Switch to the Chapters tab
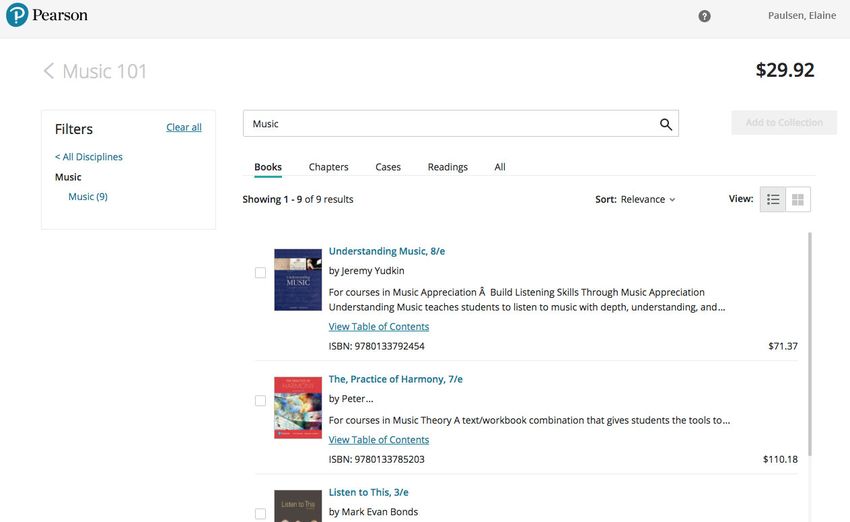 coord(329,167)
